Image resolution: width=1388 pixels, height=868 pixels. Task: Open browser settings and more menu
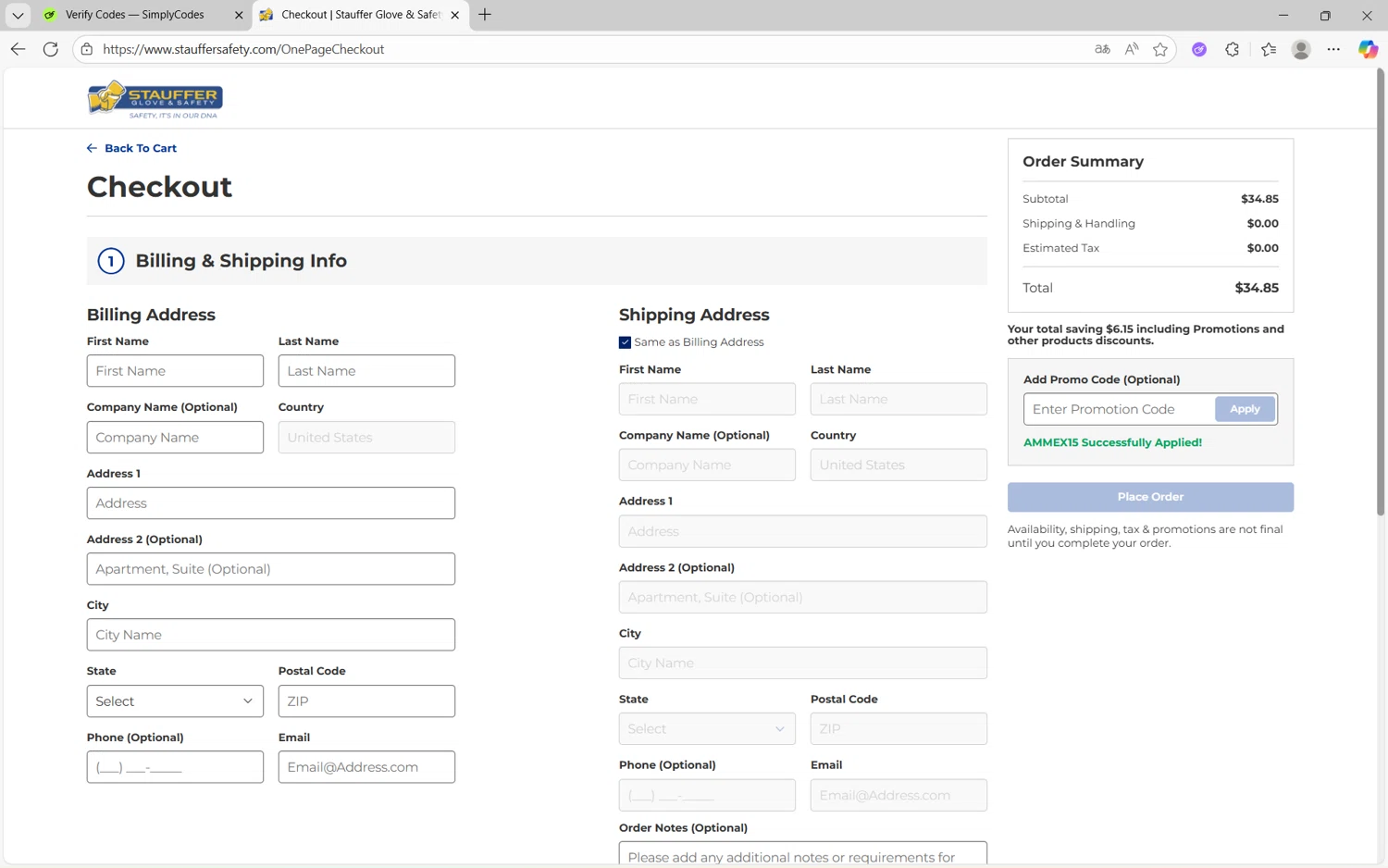tap(1333, 49)
